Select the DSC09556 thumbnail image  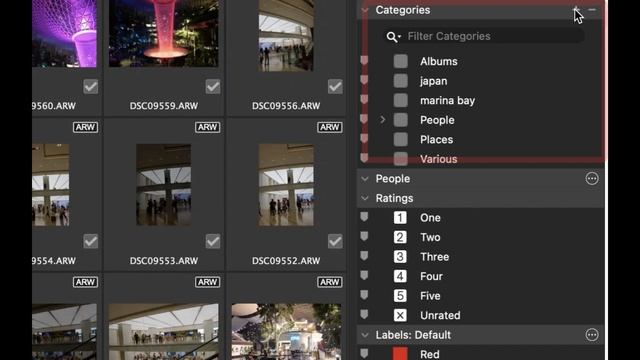286,36
